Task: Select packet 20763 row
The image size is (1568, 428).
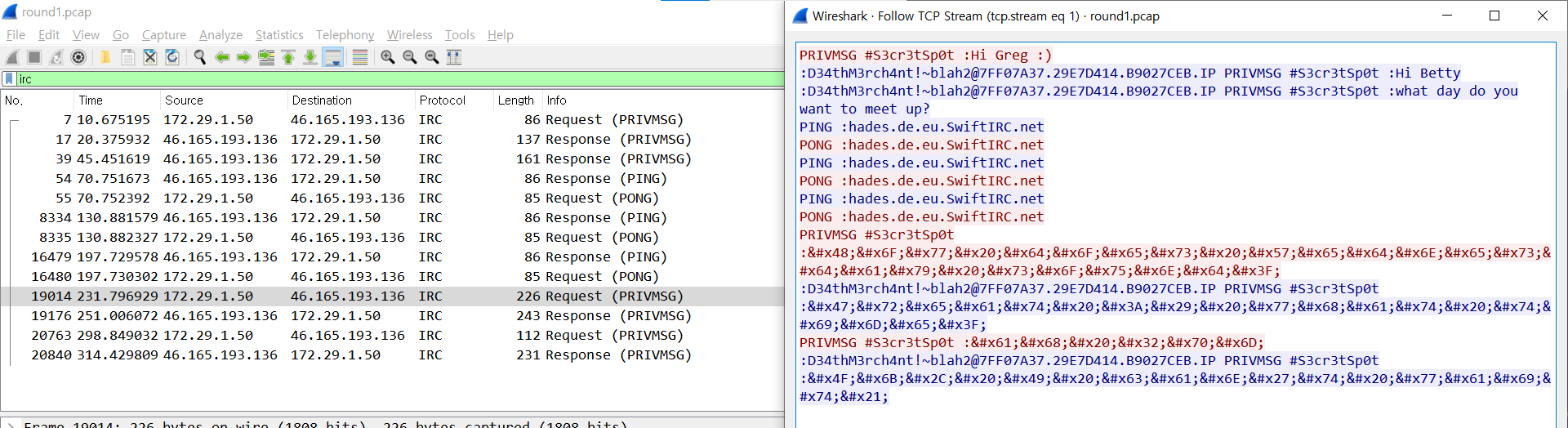Action: (x=392, y=336)
